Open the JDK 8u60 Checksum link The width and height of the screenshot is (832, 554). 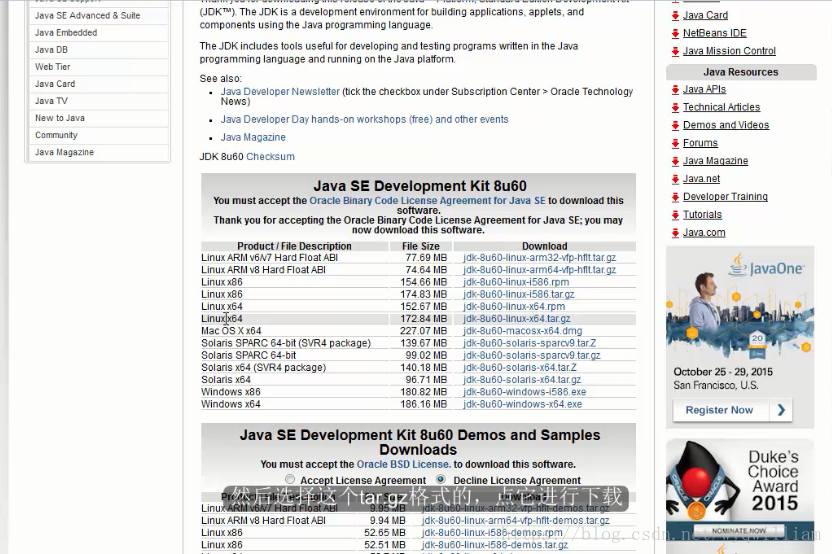270,157
